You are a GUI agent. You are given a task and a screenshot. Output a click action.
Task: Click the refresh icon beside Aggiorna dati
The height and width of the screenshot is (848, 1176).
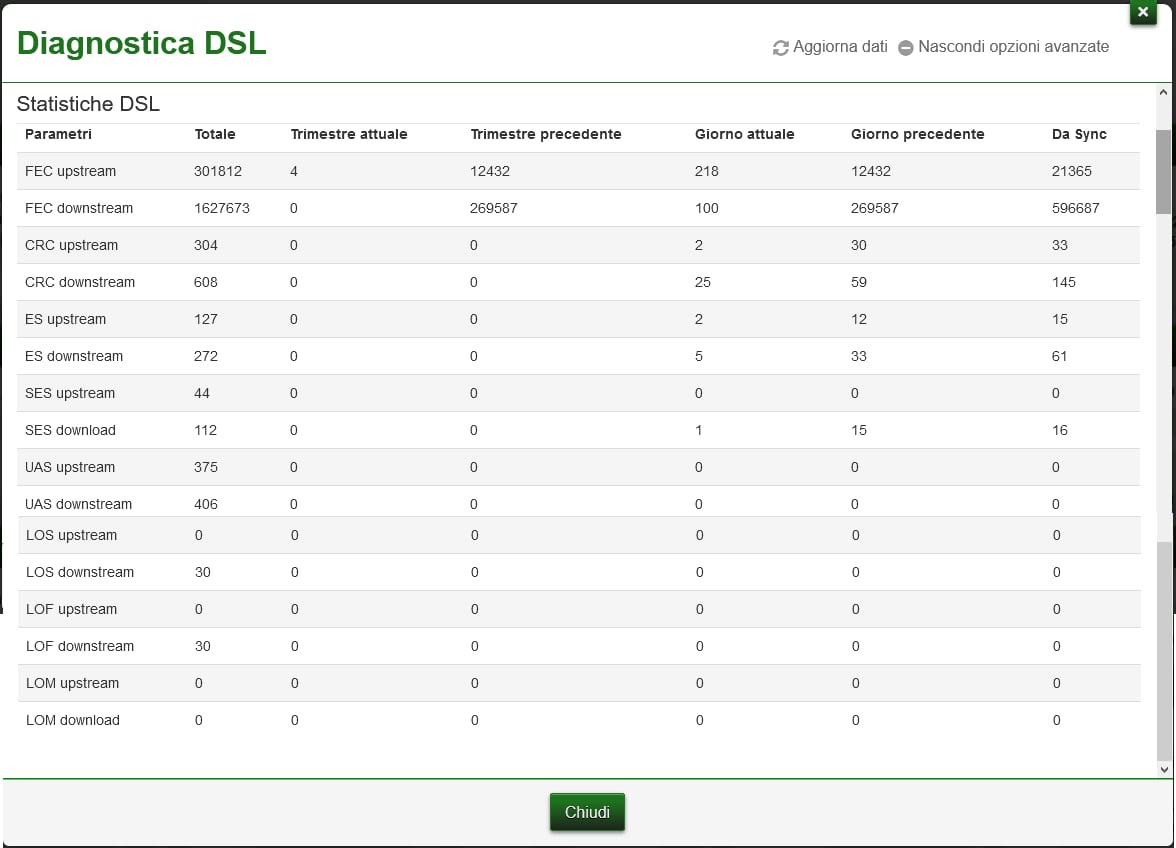(x=781, y=48)
